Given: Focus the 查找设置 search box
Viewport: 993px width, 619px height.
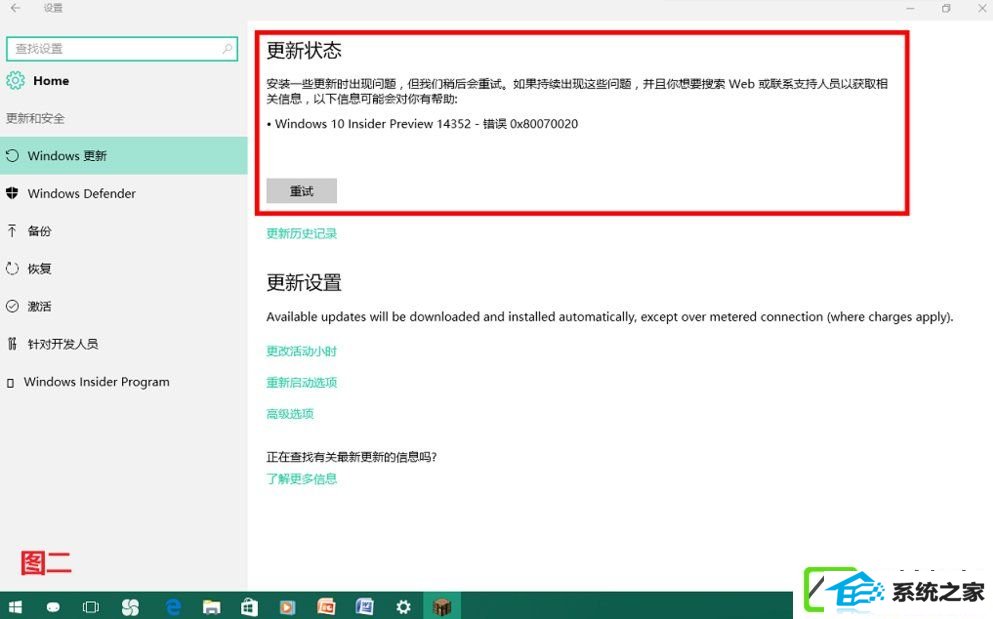Looking at the screenshot, I should [122, 49].
